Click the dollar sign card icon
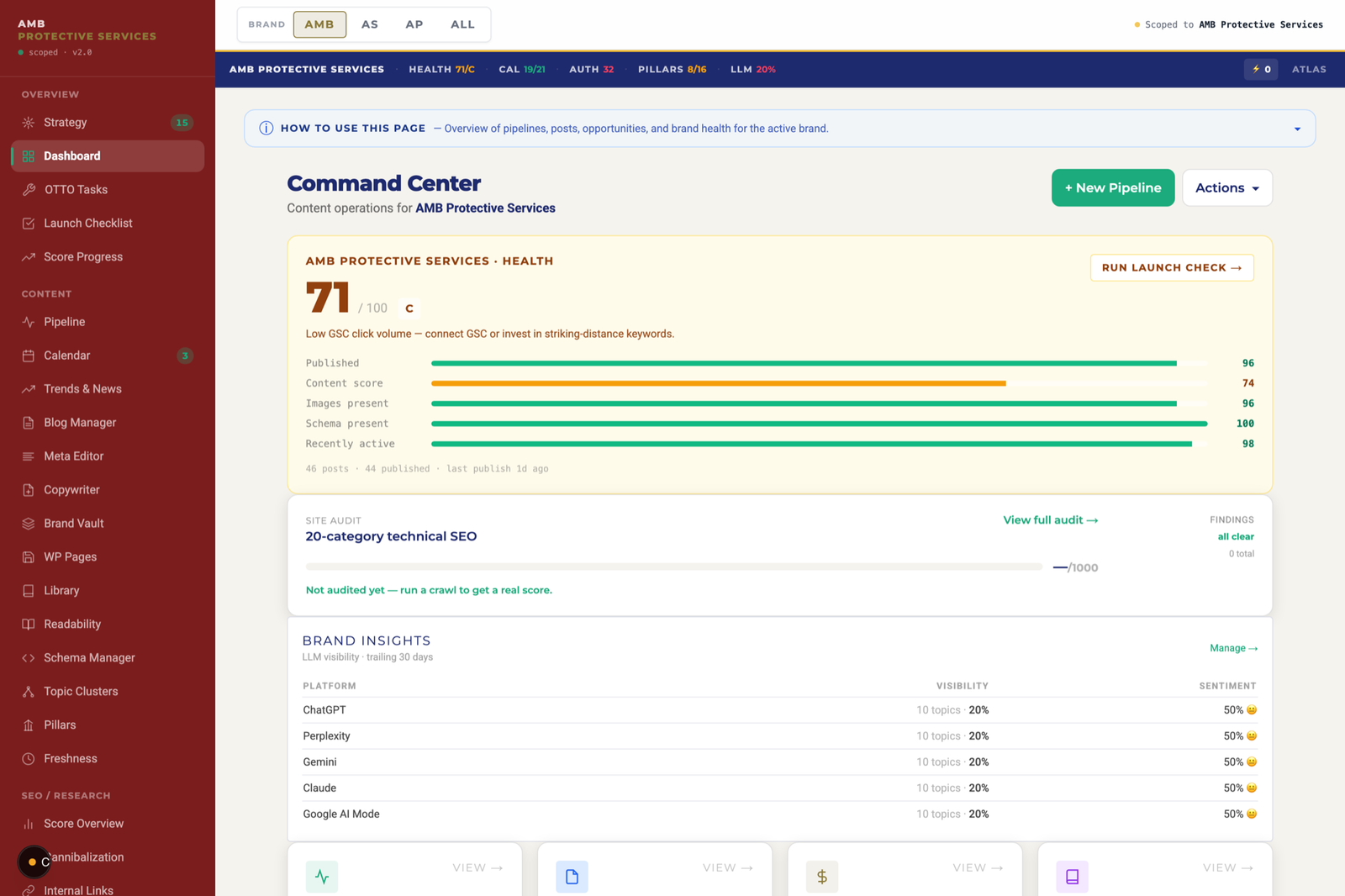 (822, 877)
